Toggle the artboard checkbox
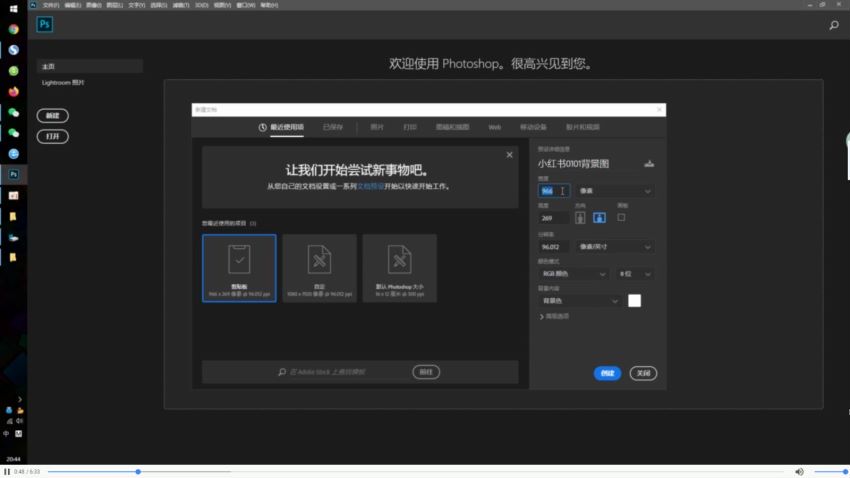The height and width of the screenshot is (478, 850). [x=621, y=217]
